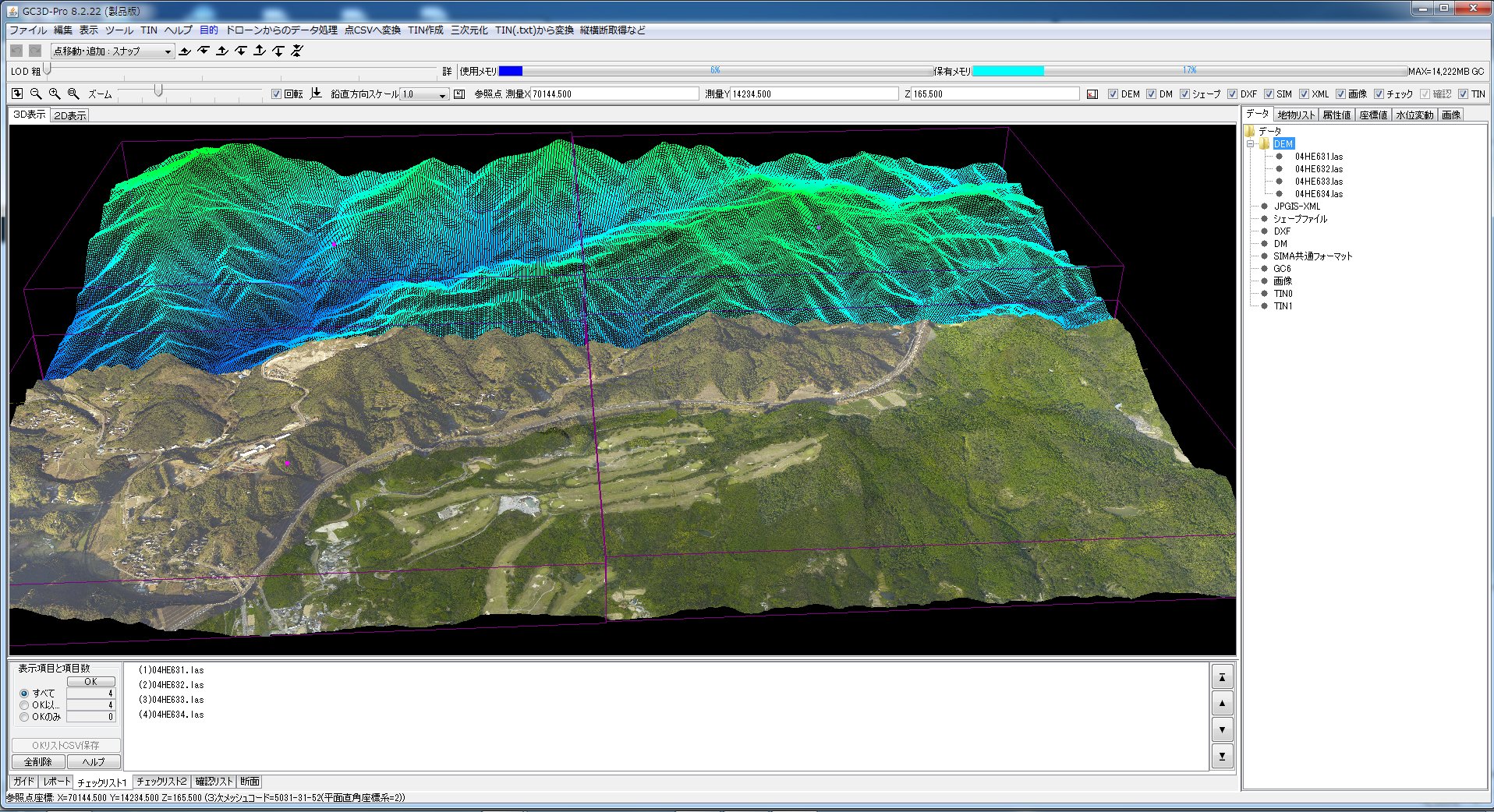The height and width of the screenshot is (812, 1494).
Task: Click the compress arrows icon in top toolbar
Action: click(x=297, y=51)
